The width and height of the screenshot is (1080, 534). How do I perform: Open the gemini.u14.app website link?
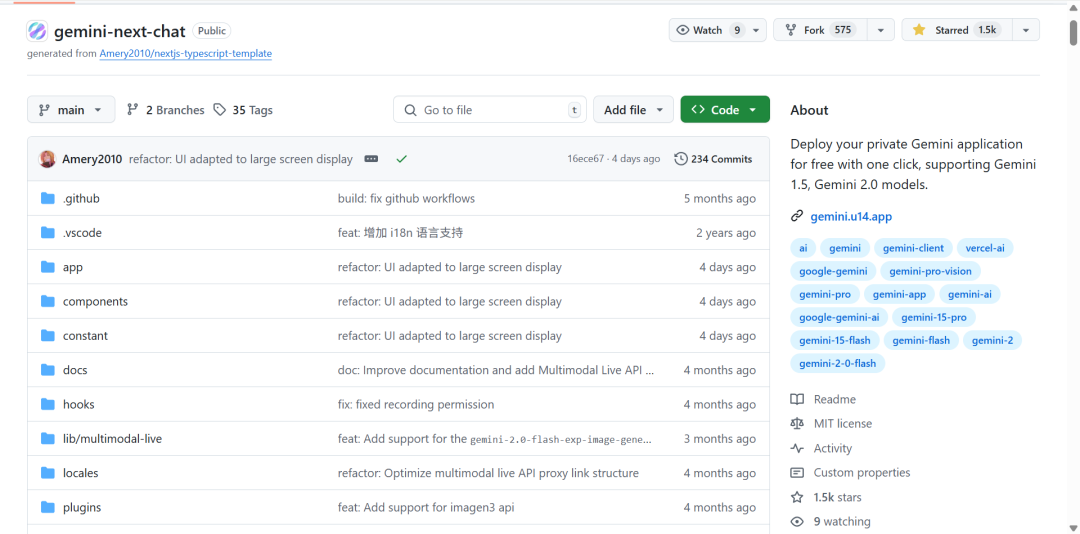click(x=850, y=216)
